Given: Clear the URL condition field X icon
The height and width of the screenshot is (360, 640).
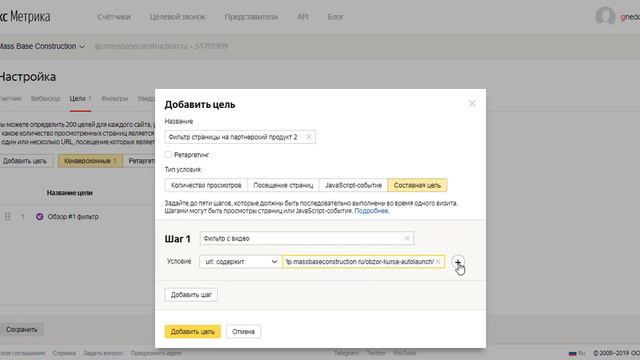Looking at the screenshot, I should (438, 262).
